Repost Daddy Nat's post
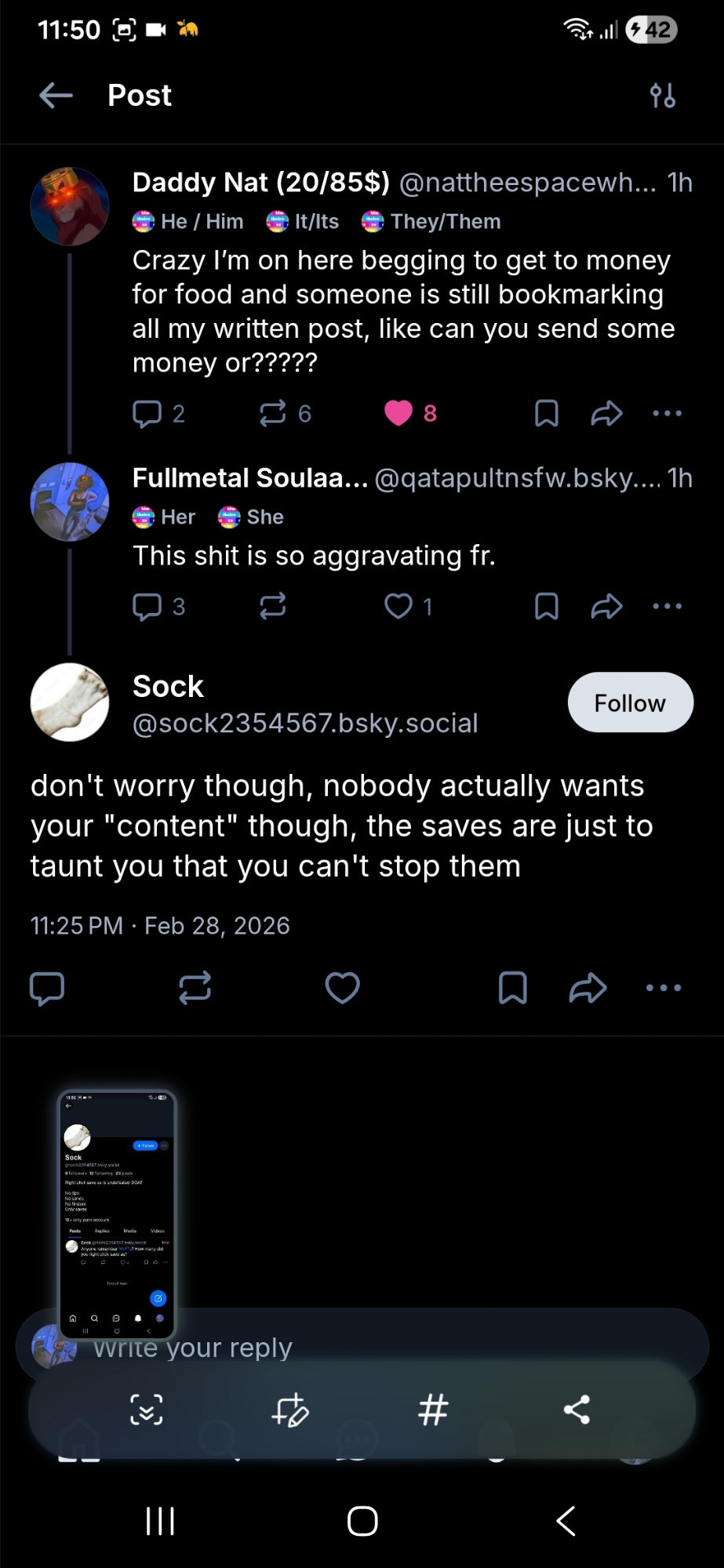The width and height of the screenshot is (724, 1568). click(x=273, y=413)
